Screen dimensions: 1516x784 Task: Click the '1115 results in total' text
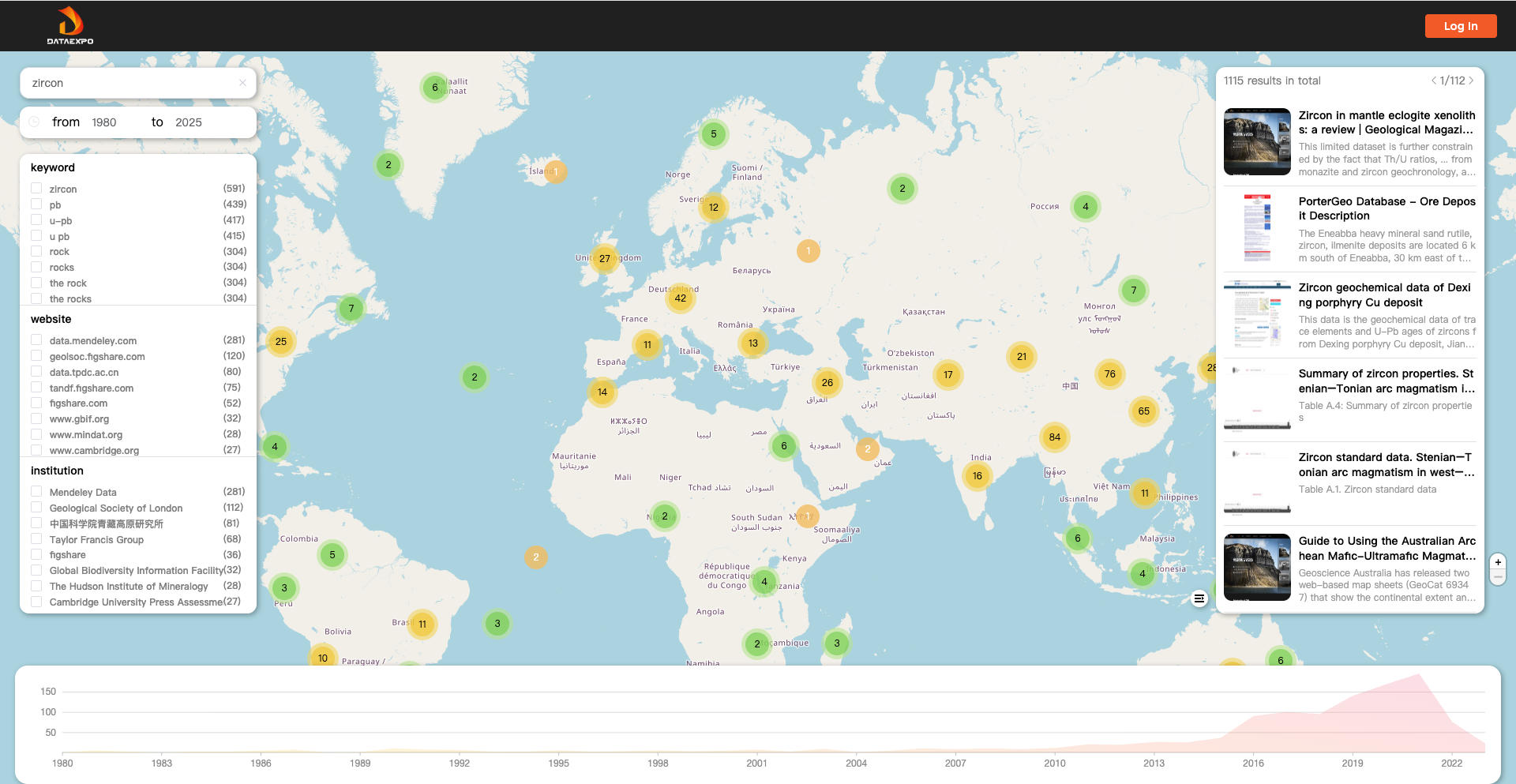point(1272,81)
